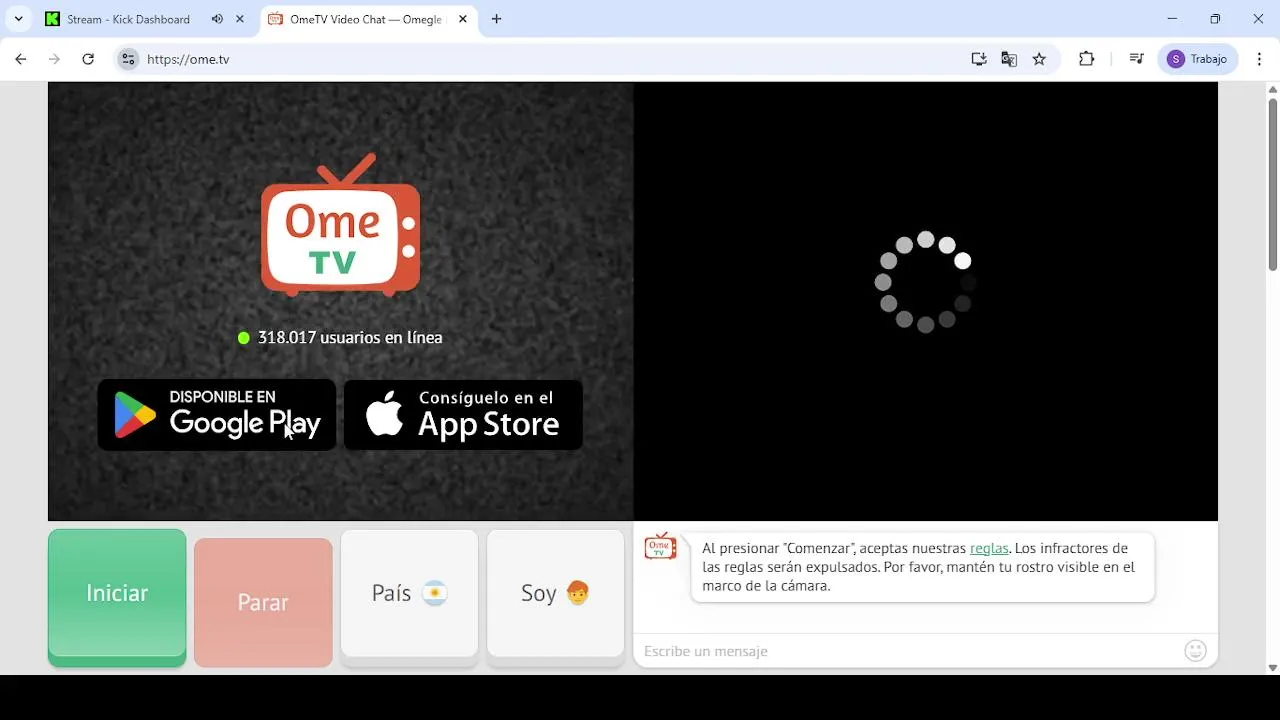1280x720 pixels.
Task: View site information for ome.tv
Action: 128,59
